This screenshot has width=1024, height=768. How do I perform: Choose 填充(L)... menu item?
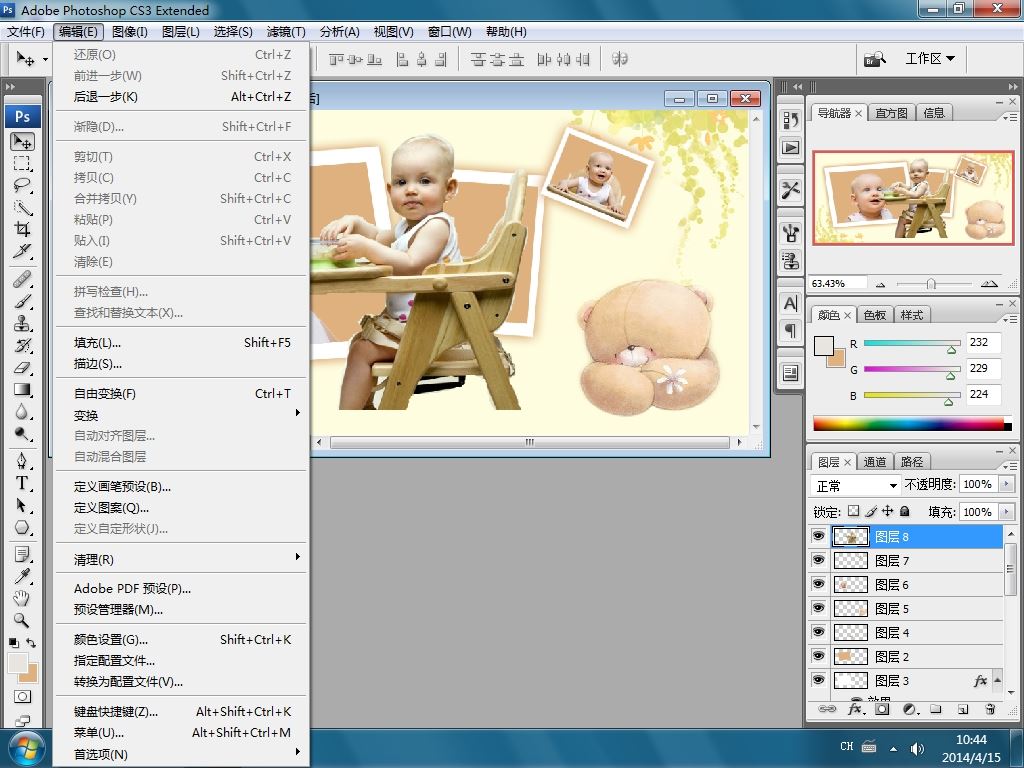pyautogui.click(x=182, y=342)
